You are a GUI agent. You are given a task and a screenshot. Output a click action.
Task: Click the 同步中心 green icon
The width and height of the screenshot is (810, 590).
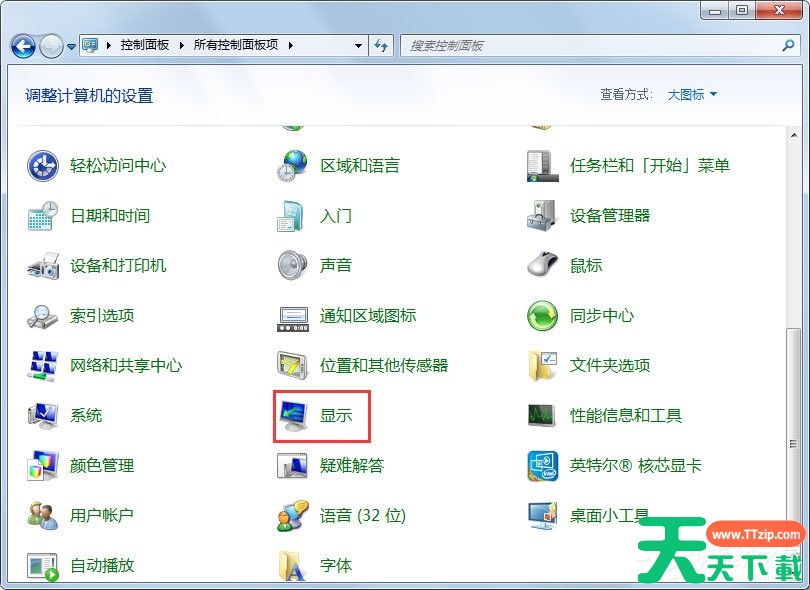542,316
